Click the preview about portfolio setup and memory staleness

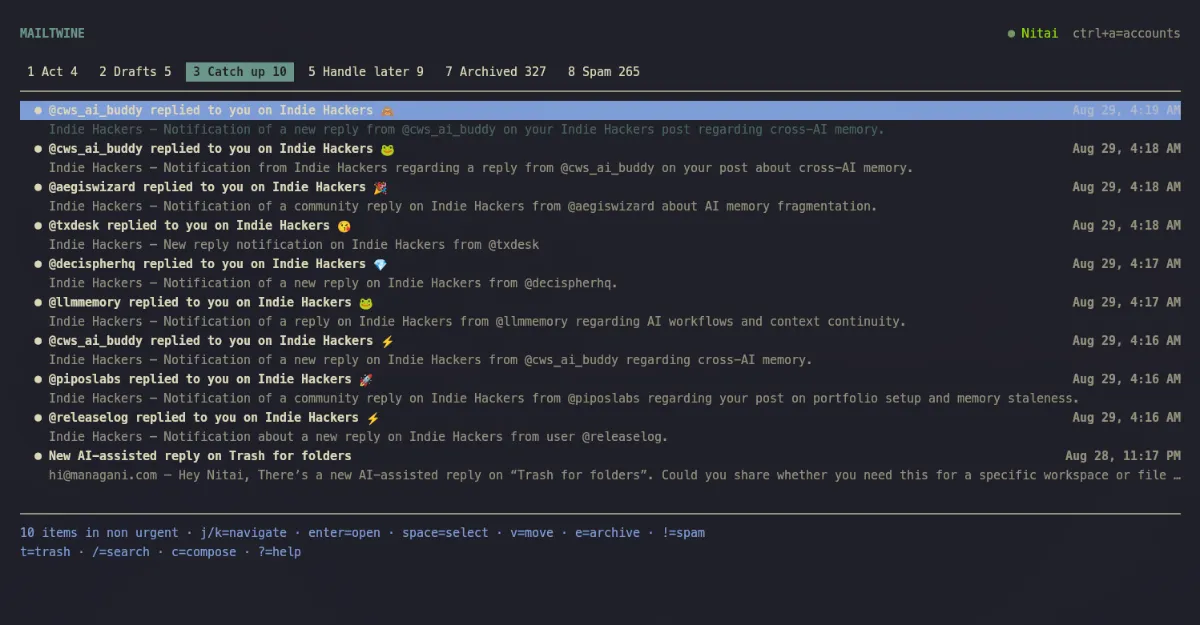coord(564,399)
